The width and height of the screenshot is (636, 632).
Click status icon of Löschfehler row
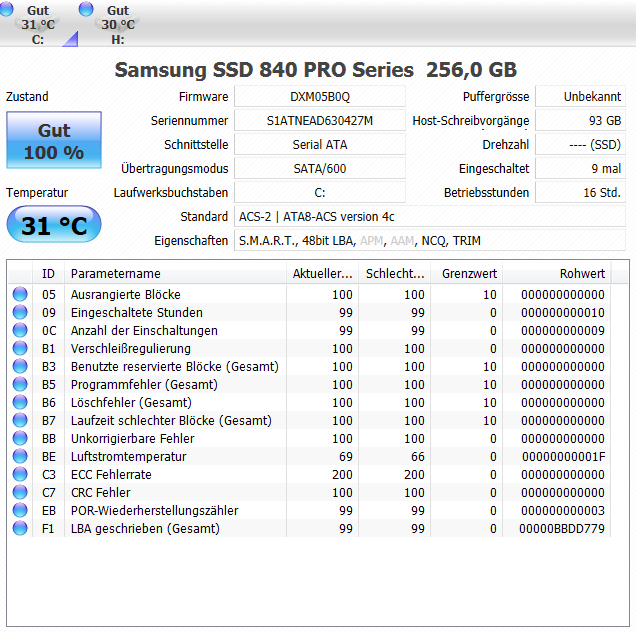pos(20,402)
